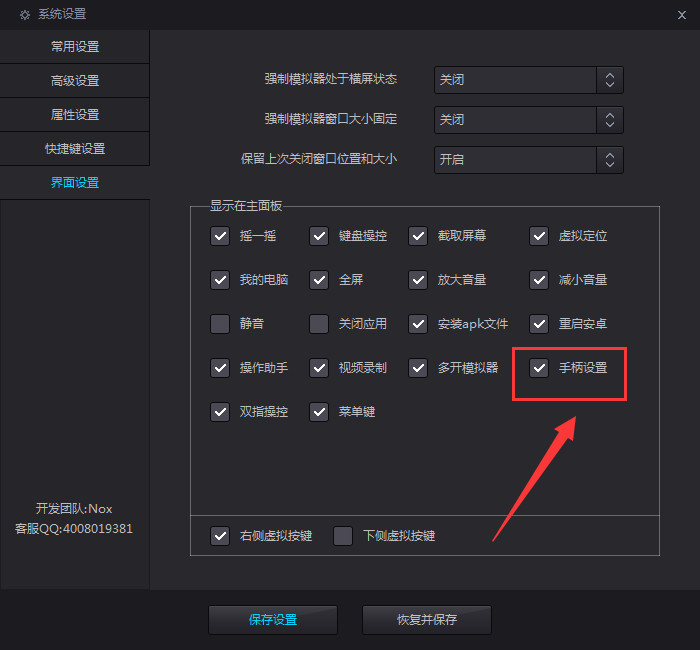Close the 系统设置 window
The height and width of the screenshot is (650, 700).
682,14
